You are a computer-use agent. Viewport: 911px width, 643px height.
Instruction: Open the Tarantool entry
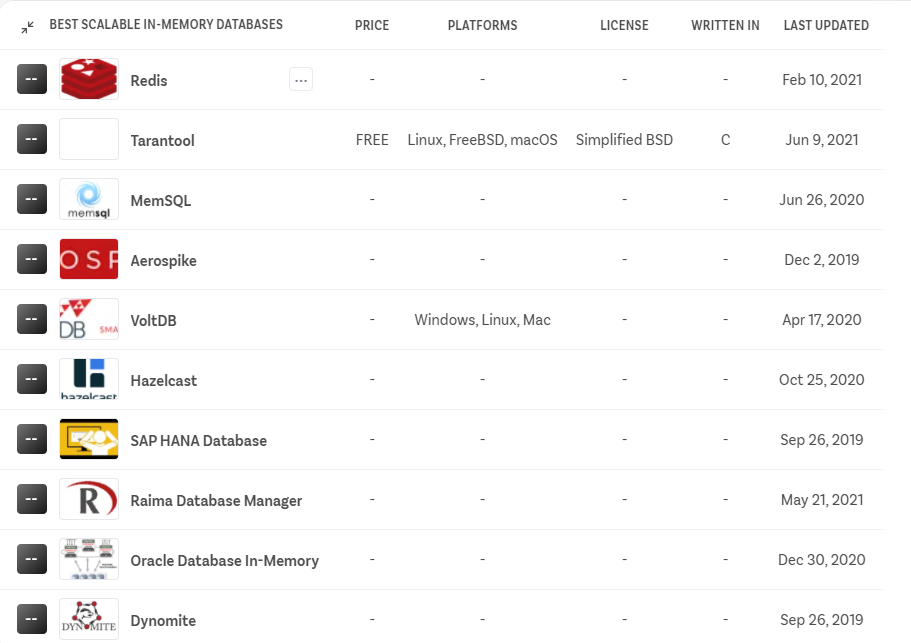pos(162,141)
